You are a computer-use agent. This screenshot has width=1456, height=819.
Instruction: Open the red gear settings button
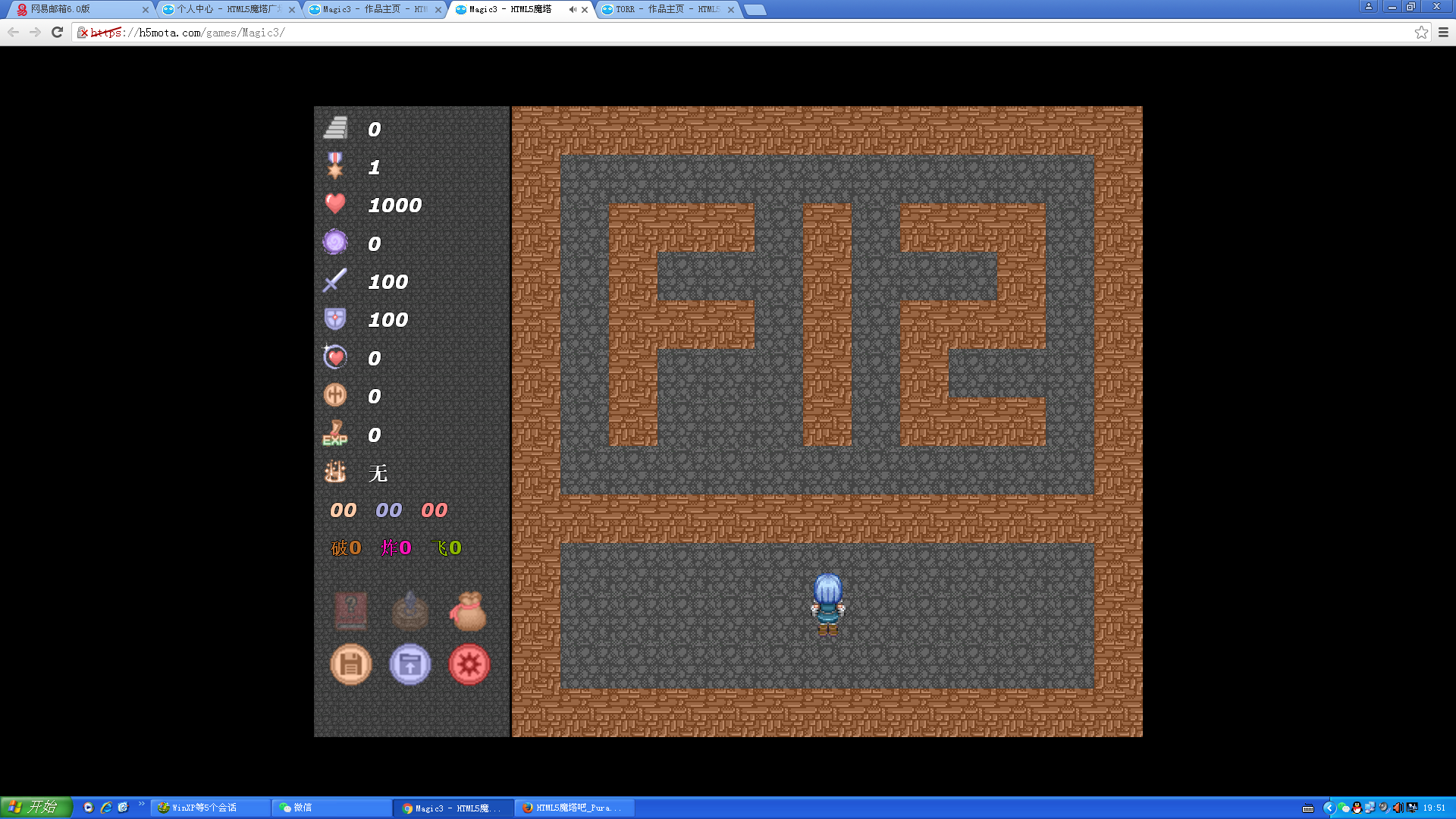[x=469, y=665]
